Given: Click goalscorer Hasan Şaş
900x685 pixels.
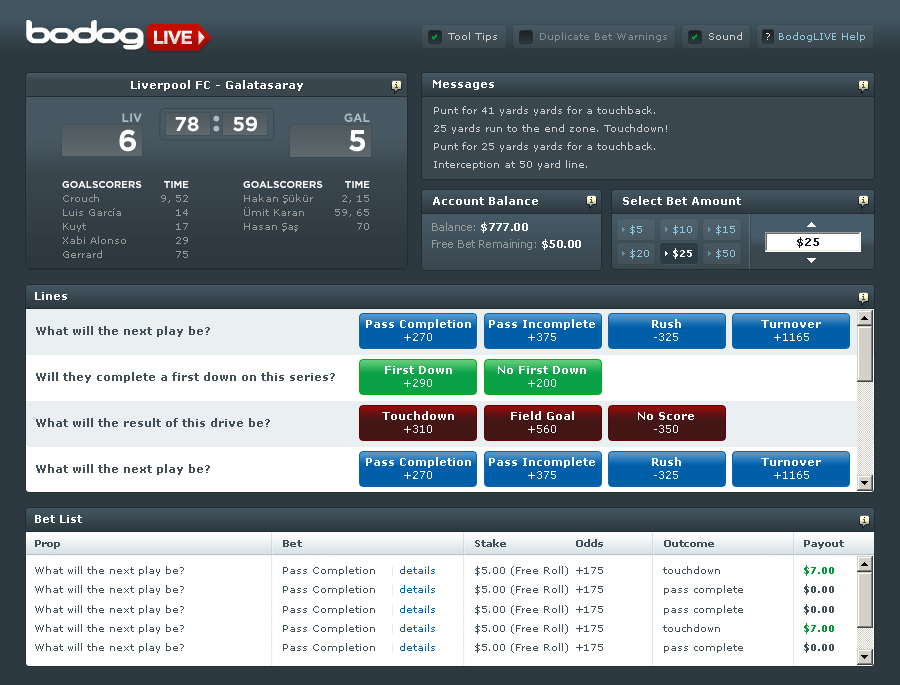Looking at the screenshot, I should click(x=271, y=227).
